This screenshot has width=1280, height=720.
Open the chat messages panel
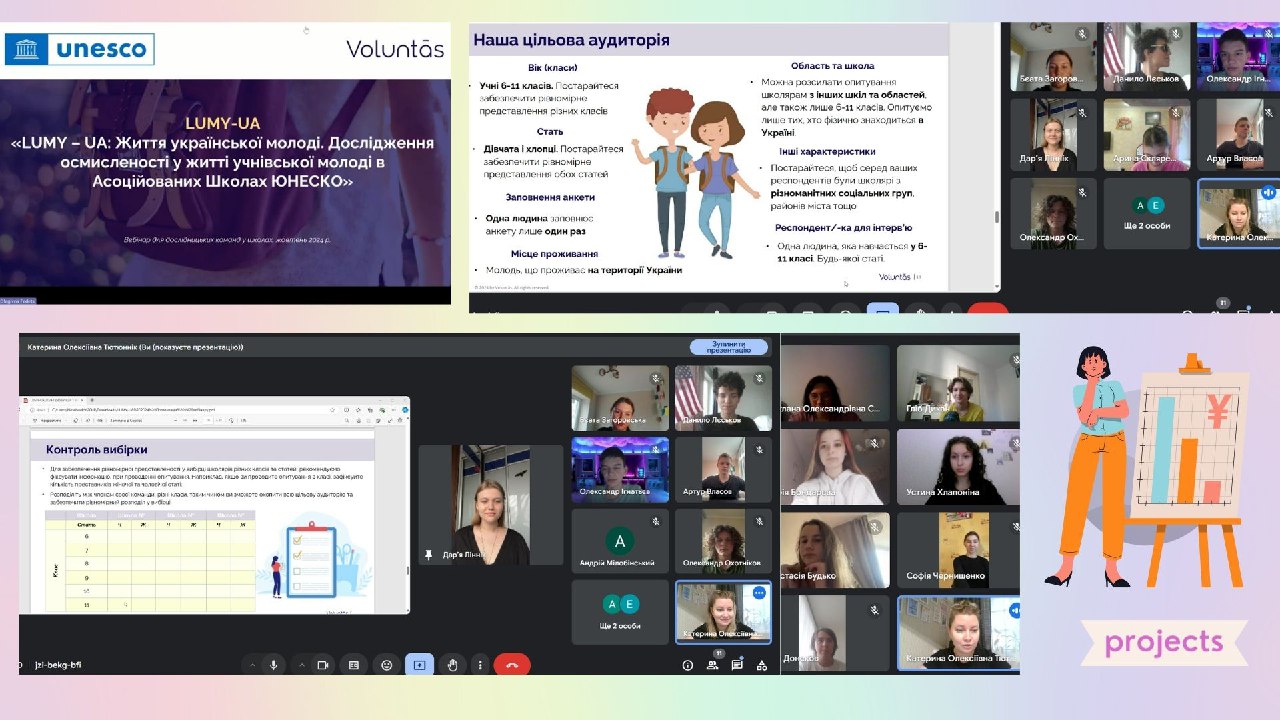tap(737, 665)
